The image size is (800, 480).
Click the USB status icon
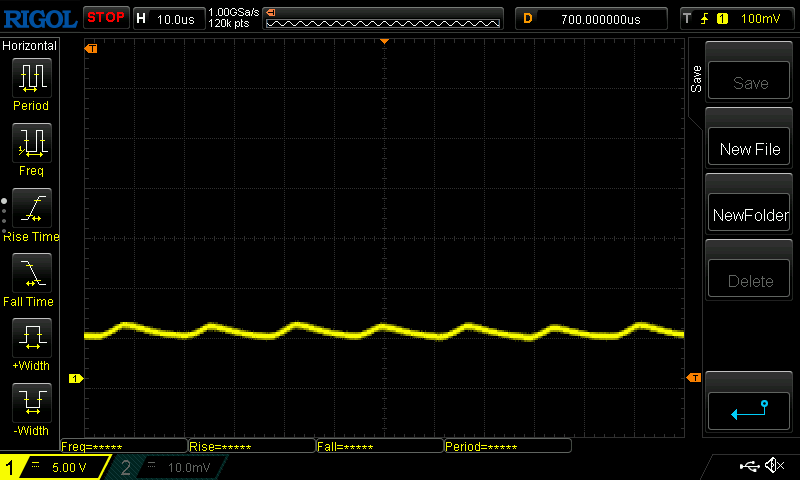(x=749, y=466)
